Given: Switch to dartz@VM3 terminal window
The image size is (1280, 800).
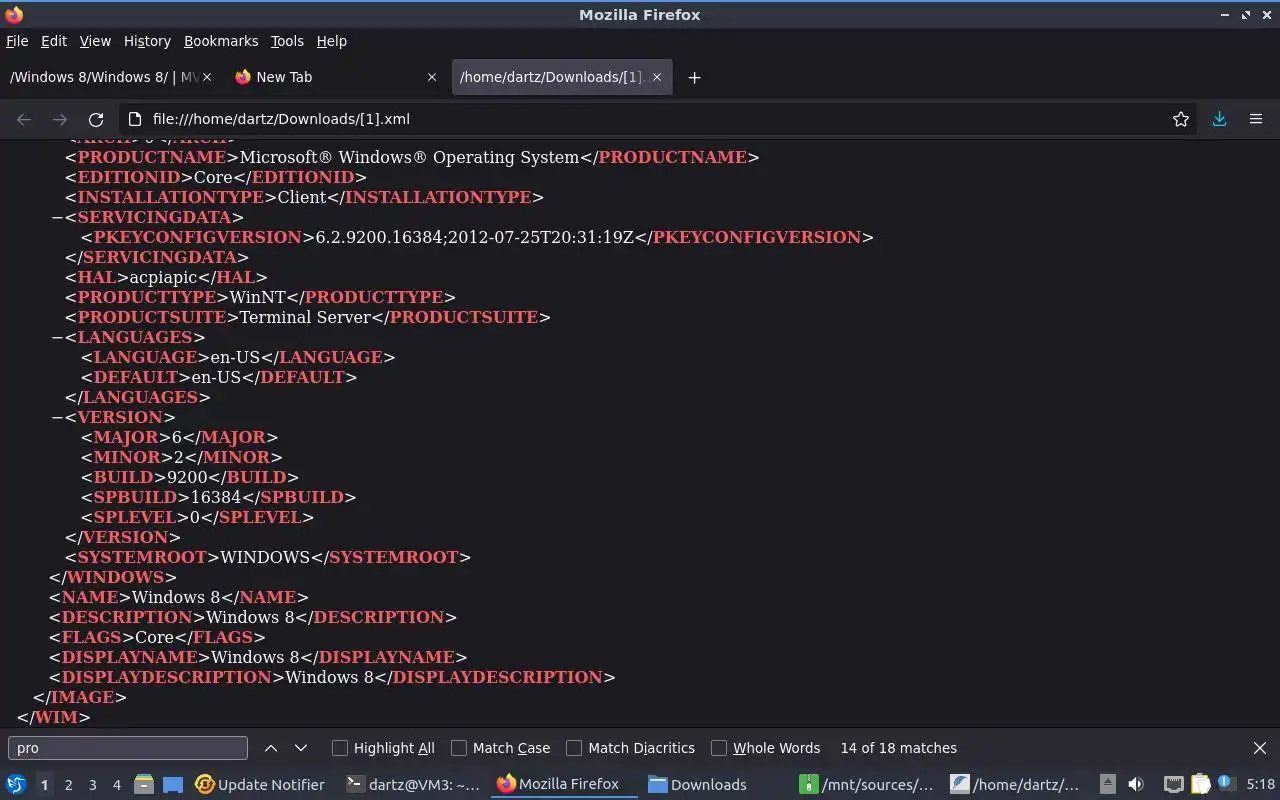Looking at the screenshot, I should tap(413, 785).
